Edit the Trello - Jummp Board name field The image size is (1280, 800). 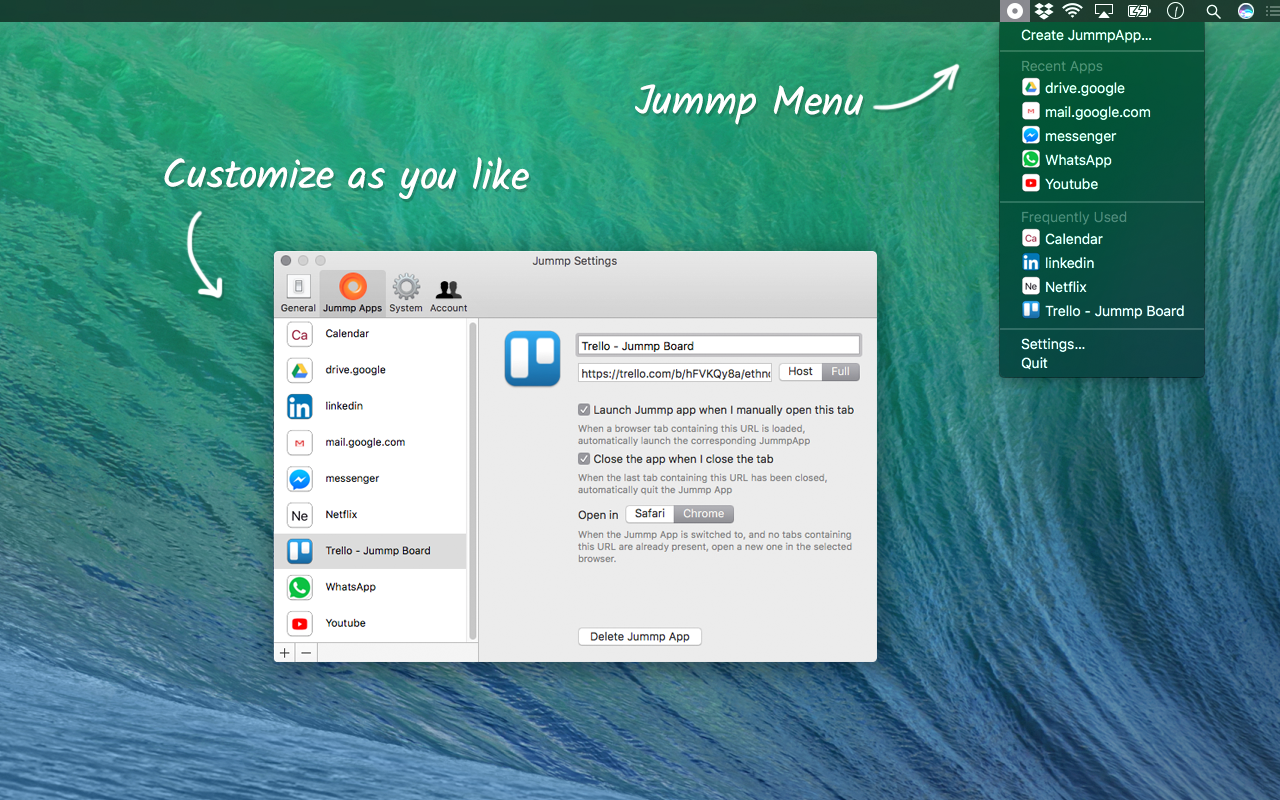(718, 346)
